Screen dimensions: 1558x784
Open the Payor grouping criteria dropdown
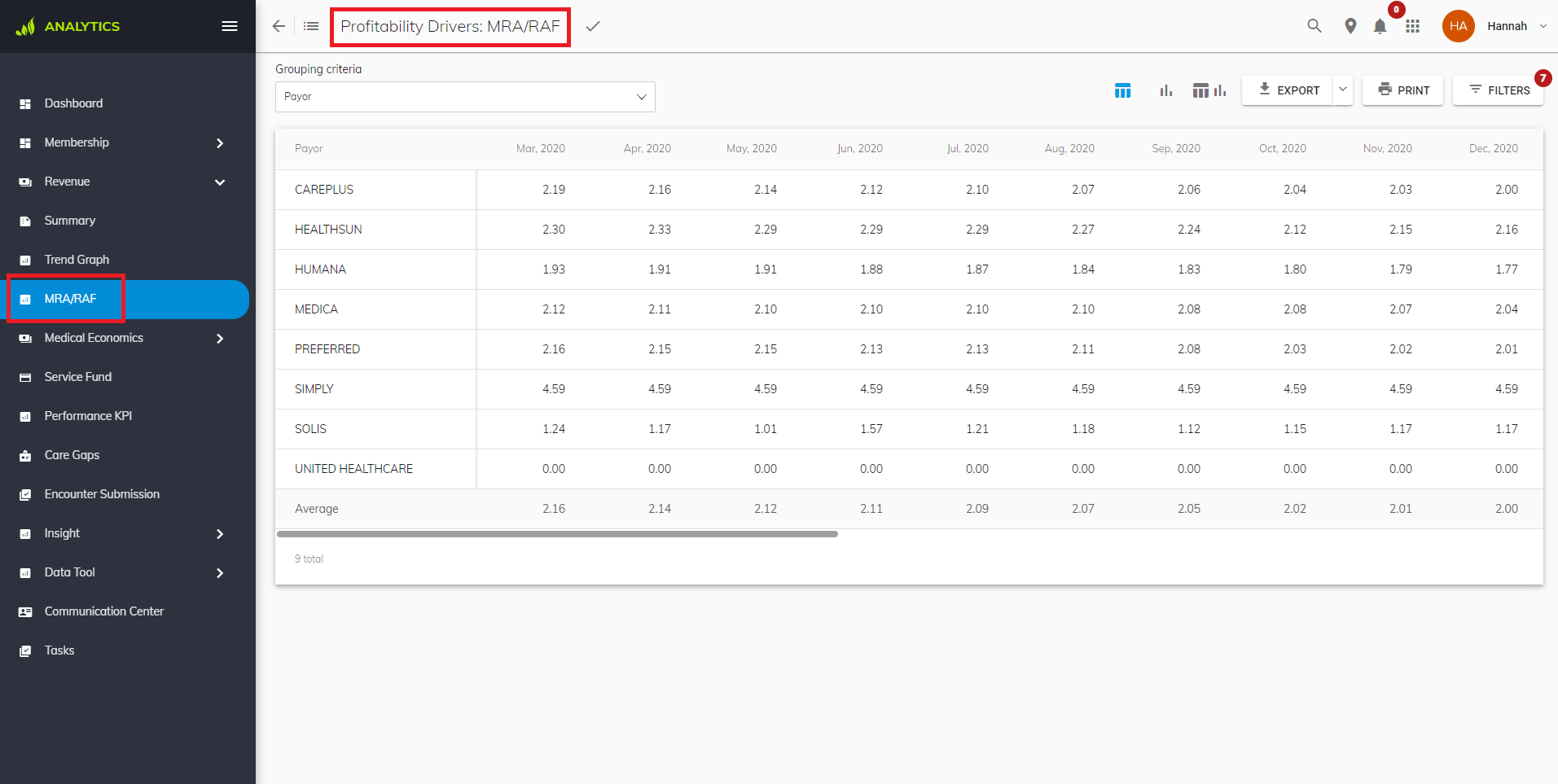(465, 97)
